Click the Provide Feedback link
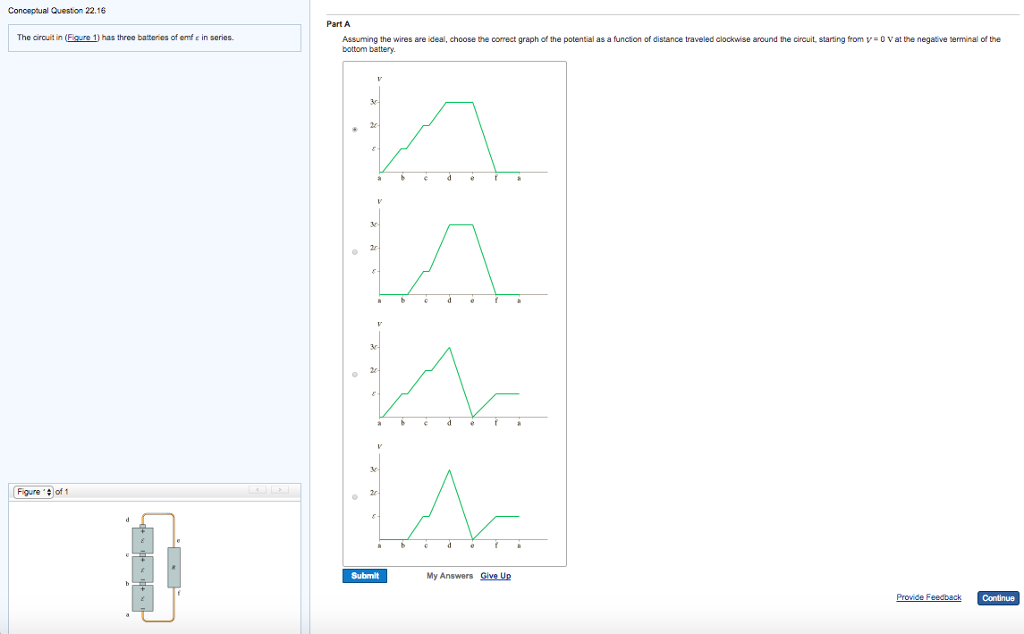The height and width of the screenshot is (634, 1024). (x=928, y=597)
